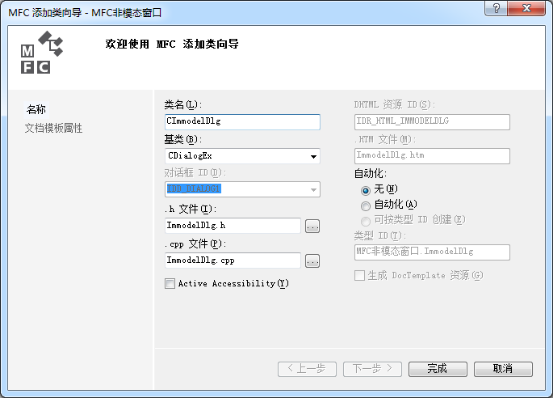Click the class name field CInmodelDlg
This screenshot has width=554, height=398.
pyautogui.click(x=242, y=122)
